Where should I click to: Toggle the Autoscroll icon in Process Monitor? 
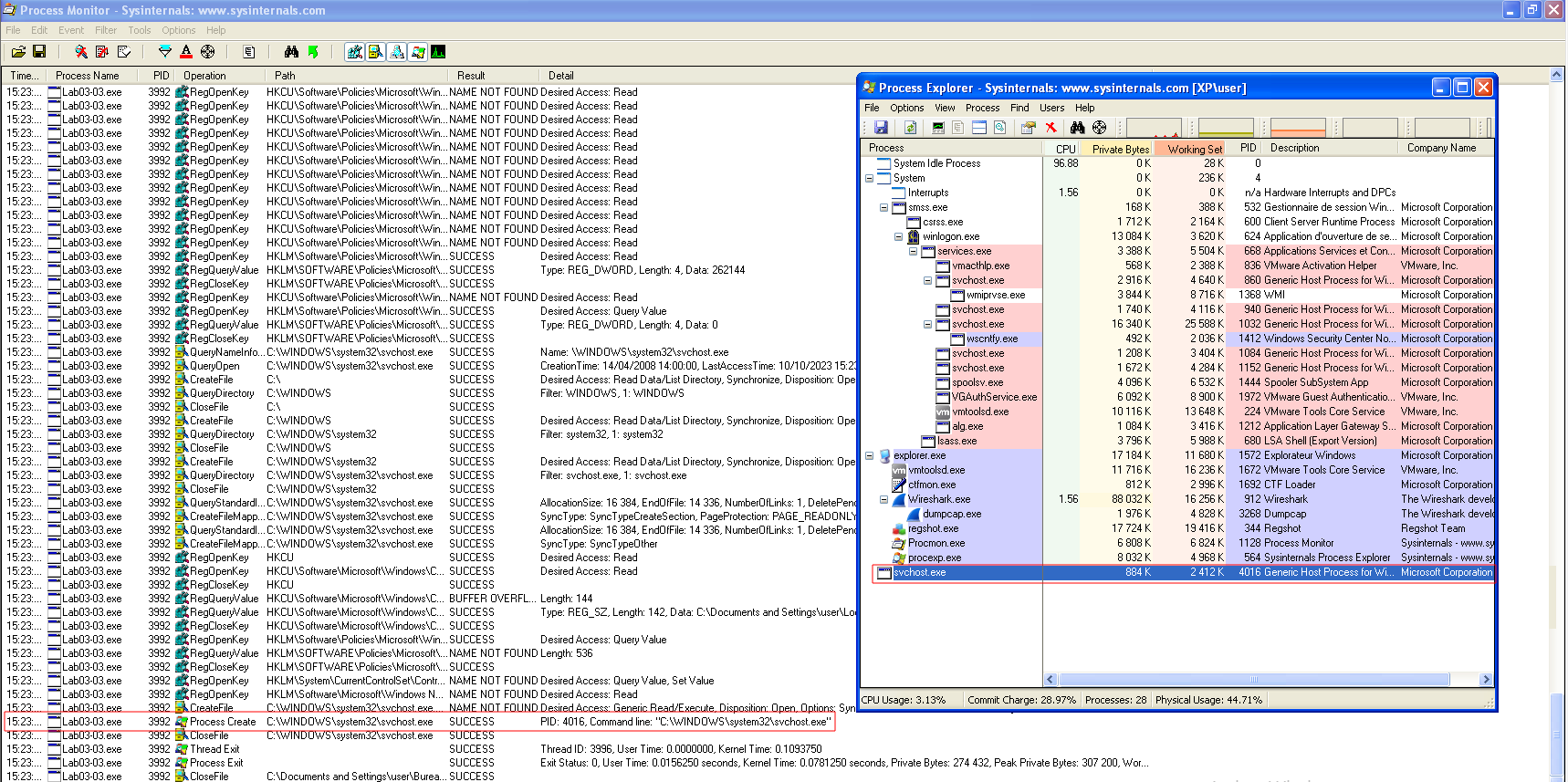pos(102,52)
